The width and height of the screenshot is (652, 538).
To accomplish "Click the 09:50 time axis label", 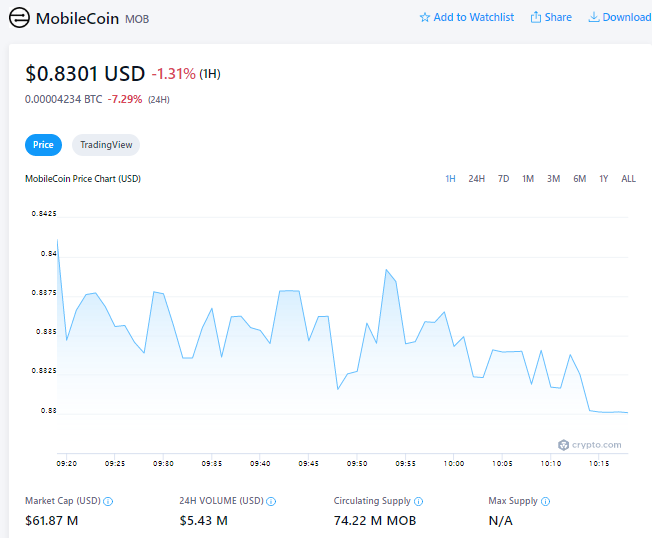I will [x=357, y=464].
